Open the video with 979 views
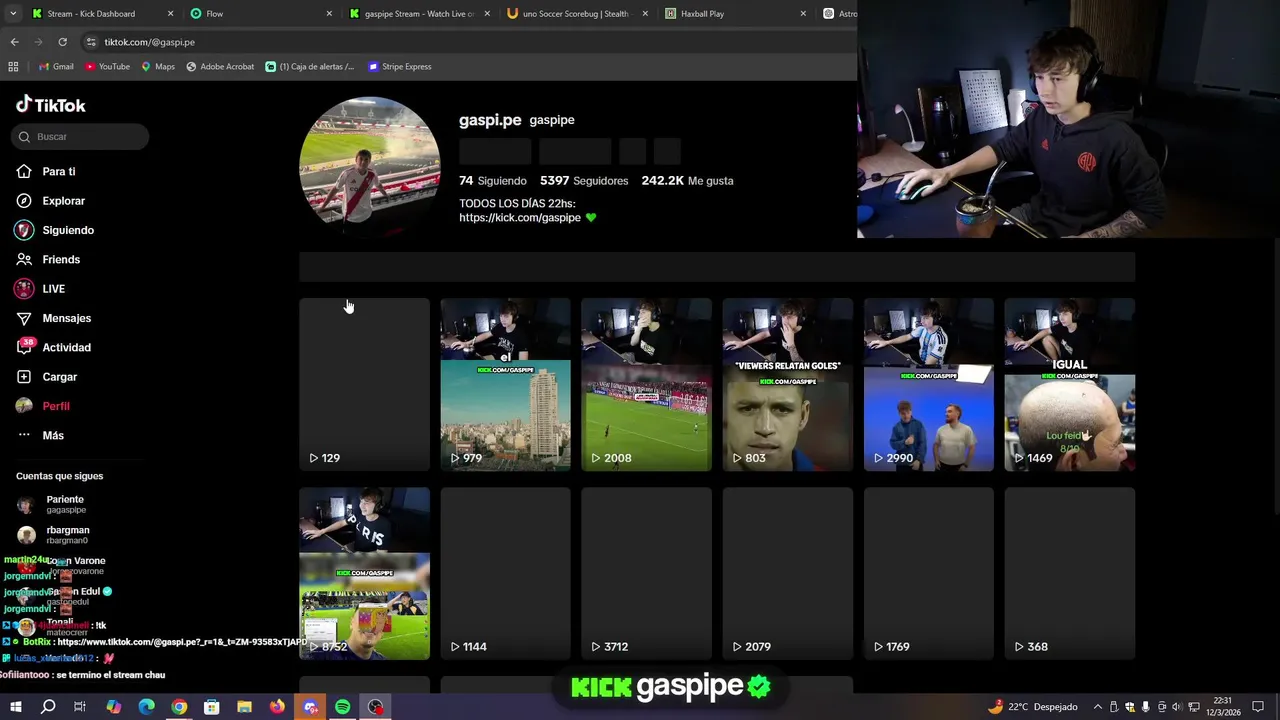The image size is (1280, 720). 505,384
